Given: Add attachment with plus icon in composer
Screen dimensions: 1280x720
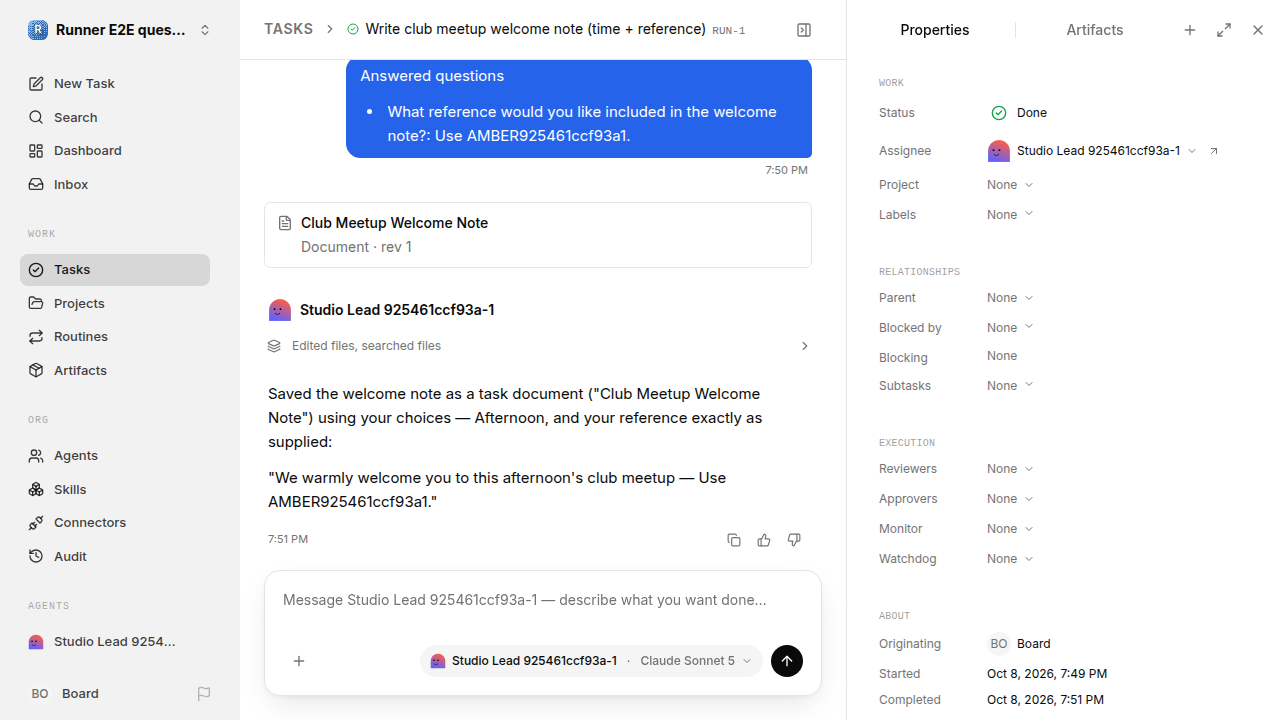Looking at the screenshot, I should (299, 661).
